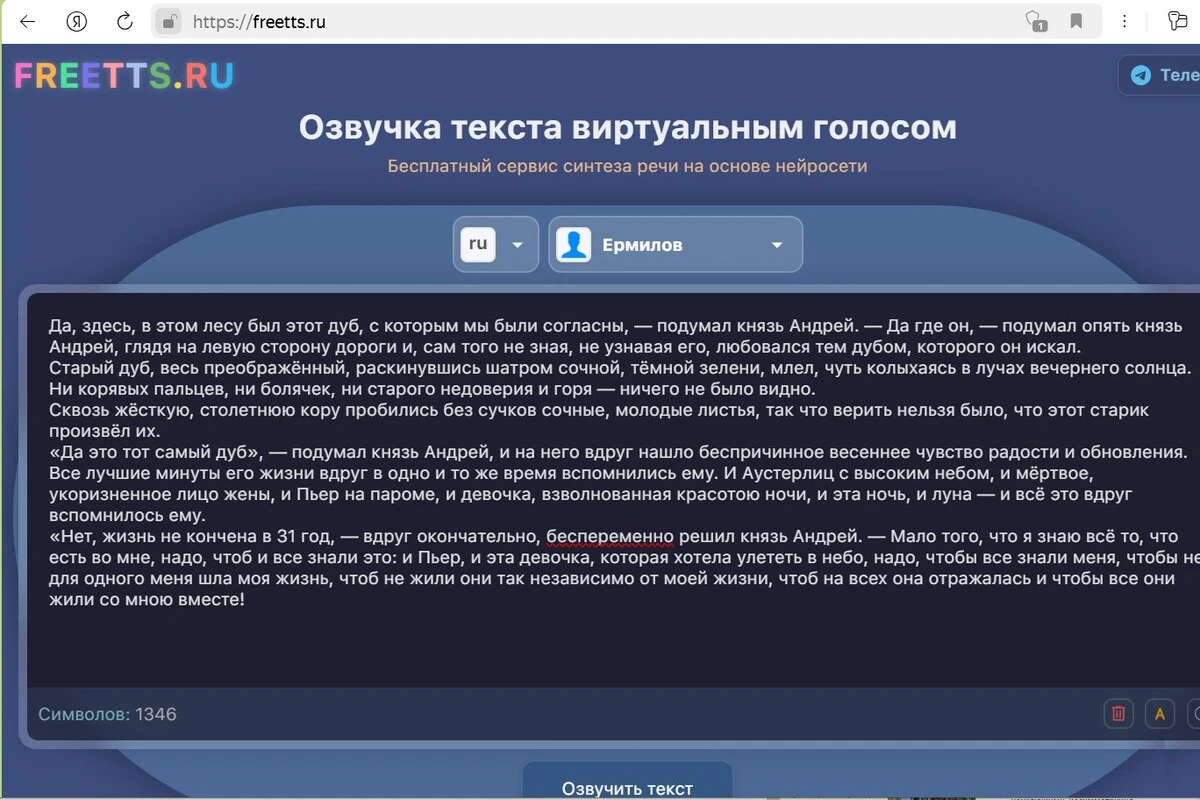
Task: Open the protection shield icon with badge
Action: click(x=1036, y=21)
